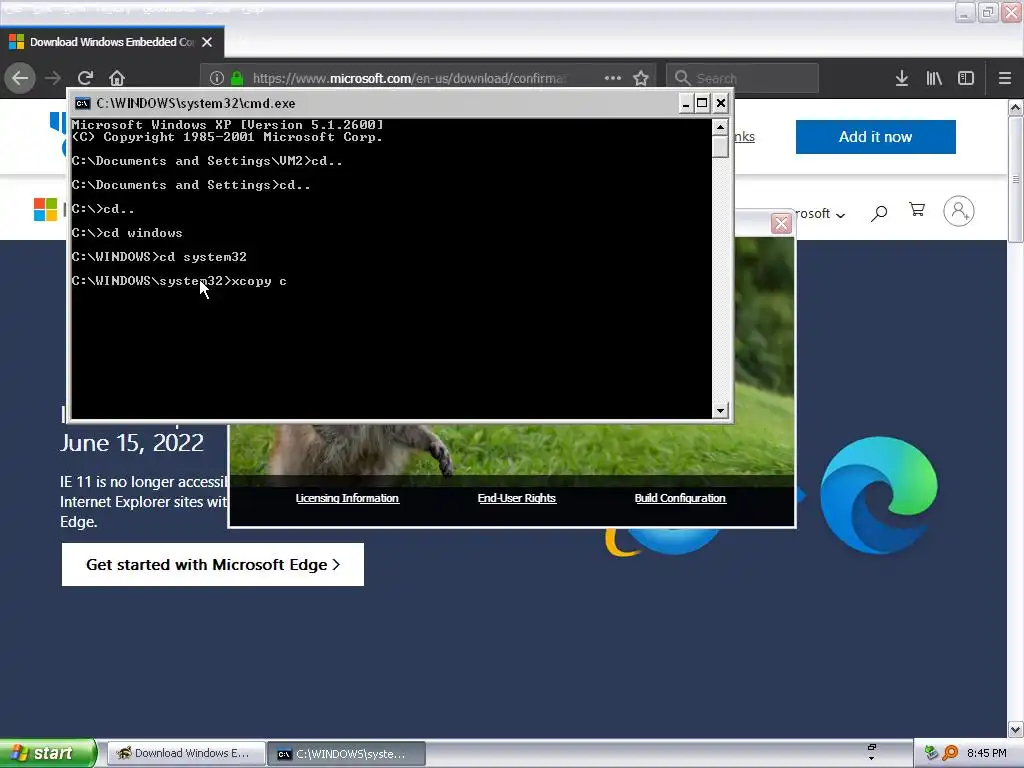1024x768 pixels.
Task: Click the orange magnifier tray icon
Action: tap(950, 753)
